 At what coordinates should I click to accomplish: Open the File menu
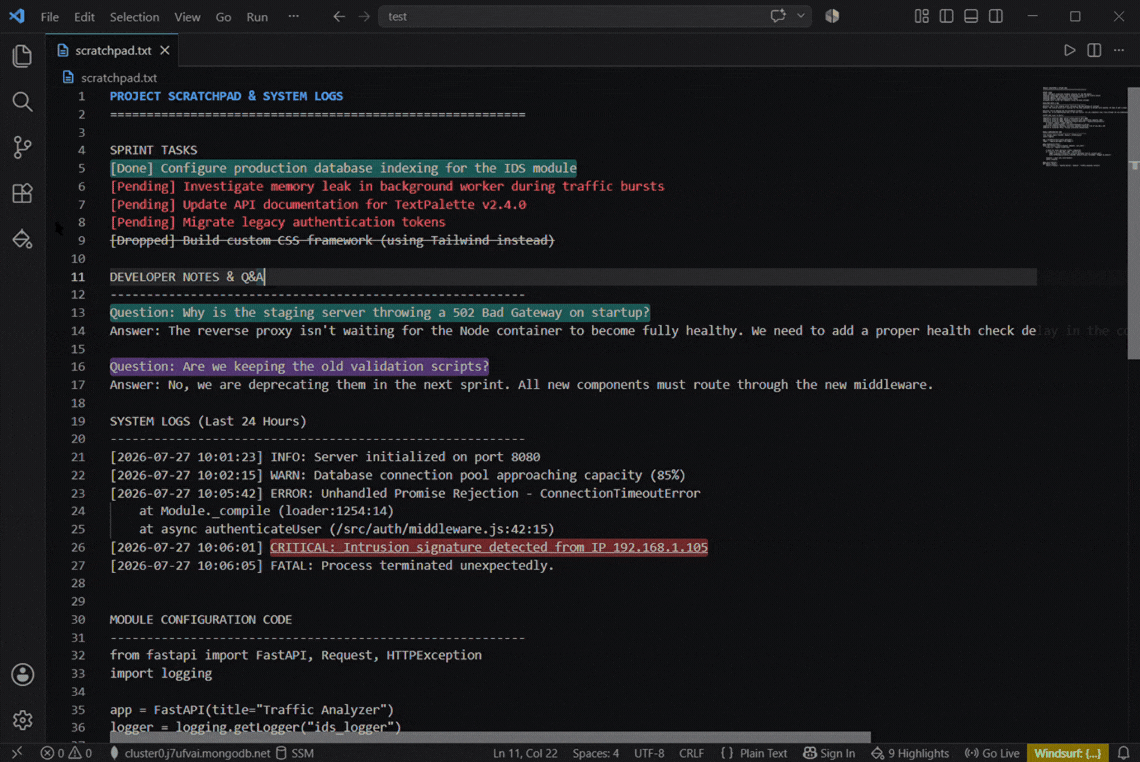pyautogui.click(x=49, y=17)
